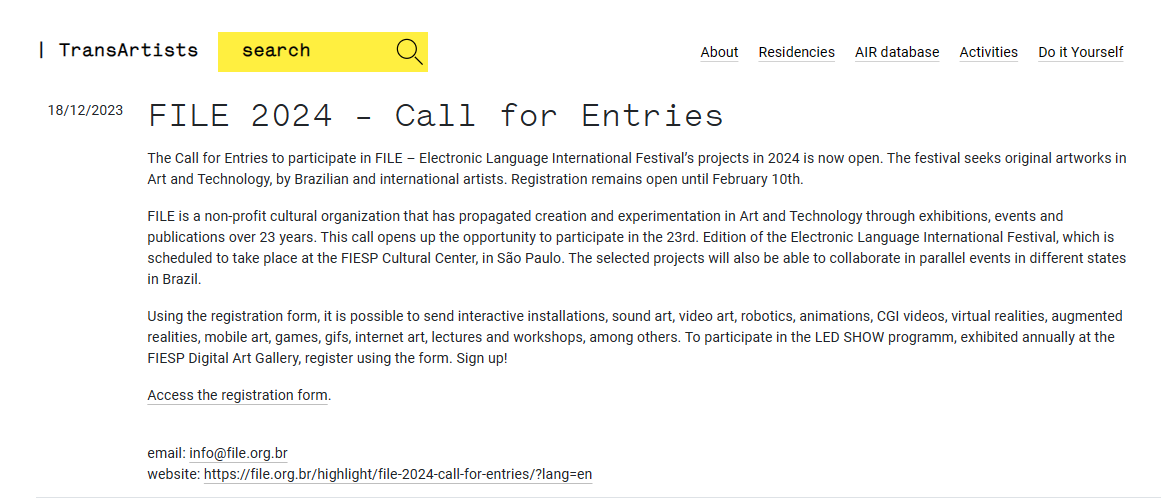Viewport: 1161px width, 499px height.
Task: Open the About menu item
Action: (x=719, y=52)
